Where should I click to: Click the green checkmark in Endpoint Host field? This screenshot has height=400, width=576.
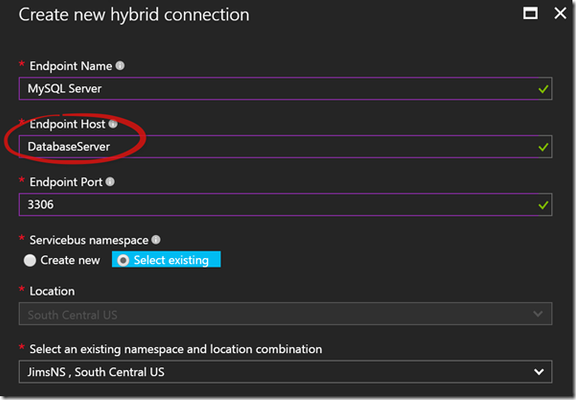click(543, 147)
